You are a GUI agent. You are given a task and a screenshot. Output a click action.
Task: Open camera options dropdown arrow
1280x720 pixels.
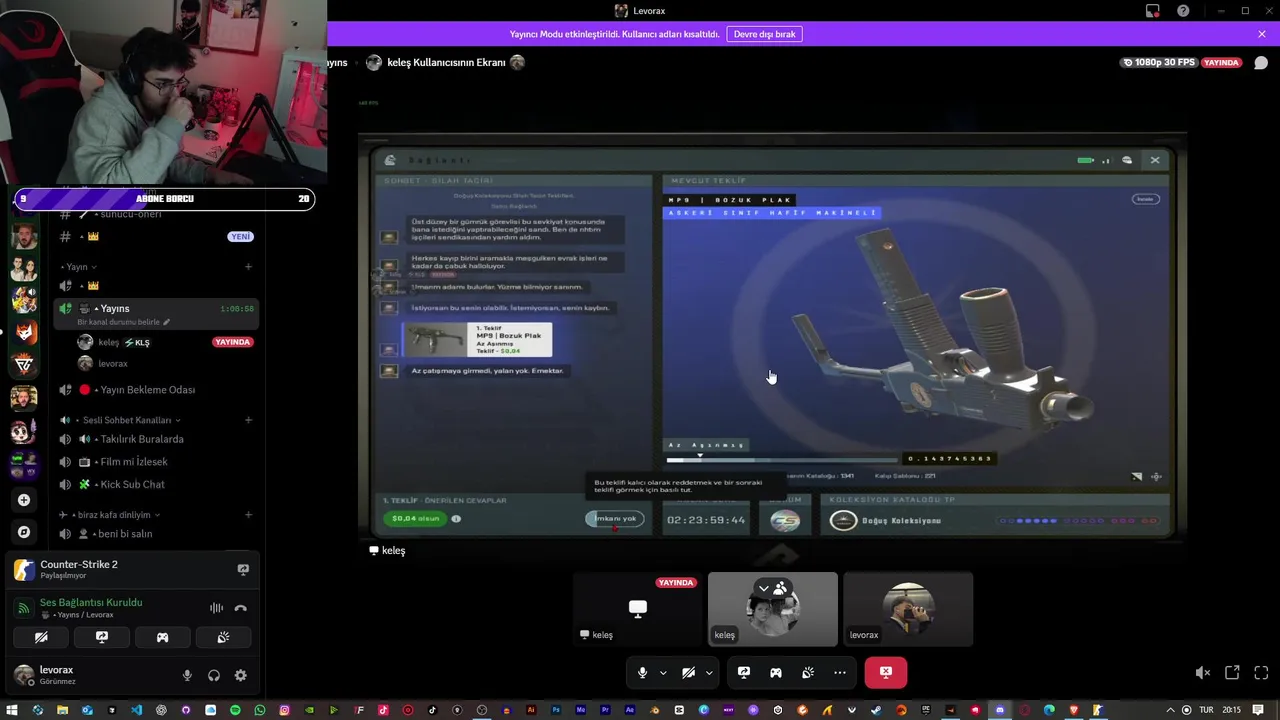click(x=709, y=673)
